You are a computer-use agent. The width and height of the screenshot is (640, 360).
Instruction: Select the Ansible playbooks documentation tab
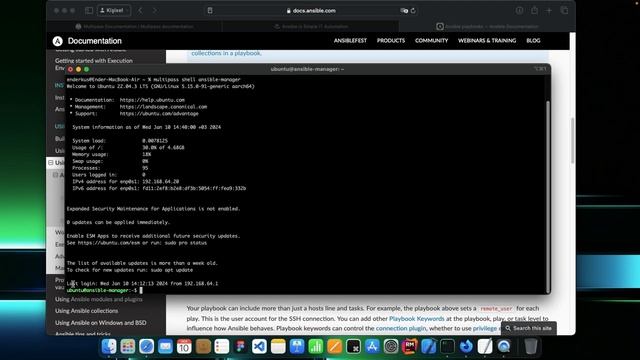pyautogui.click(x=487, y=27)
